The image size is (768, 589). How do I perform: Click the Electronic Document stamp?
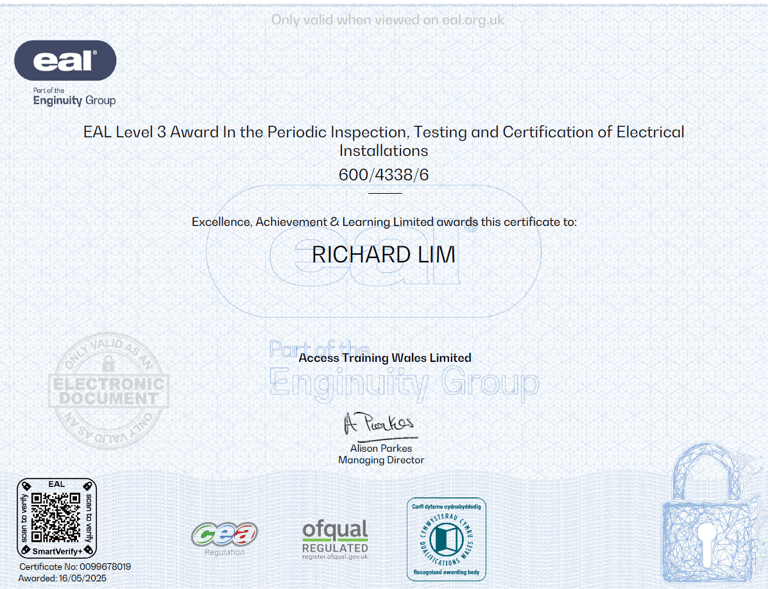pyautogui.click(x=109, y=391)
